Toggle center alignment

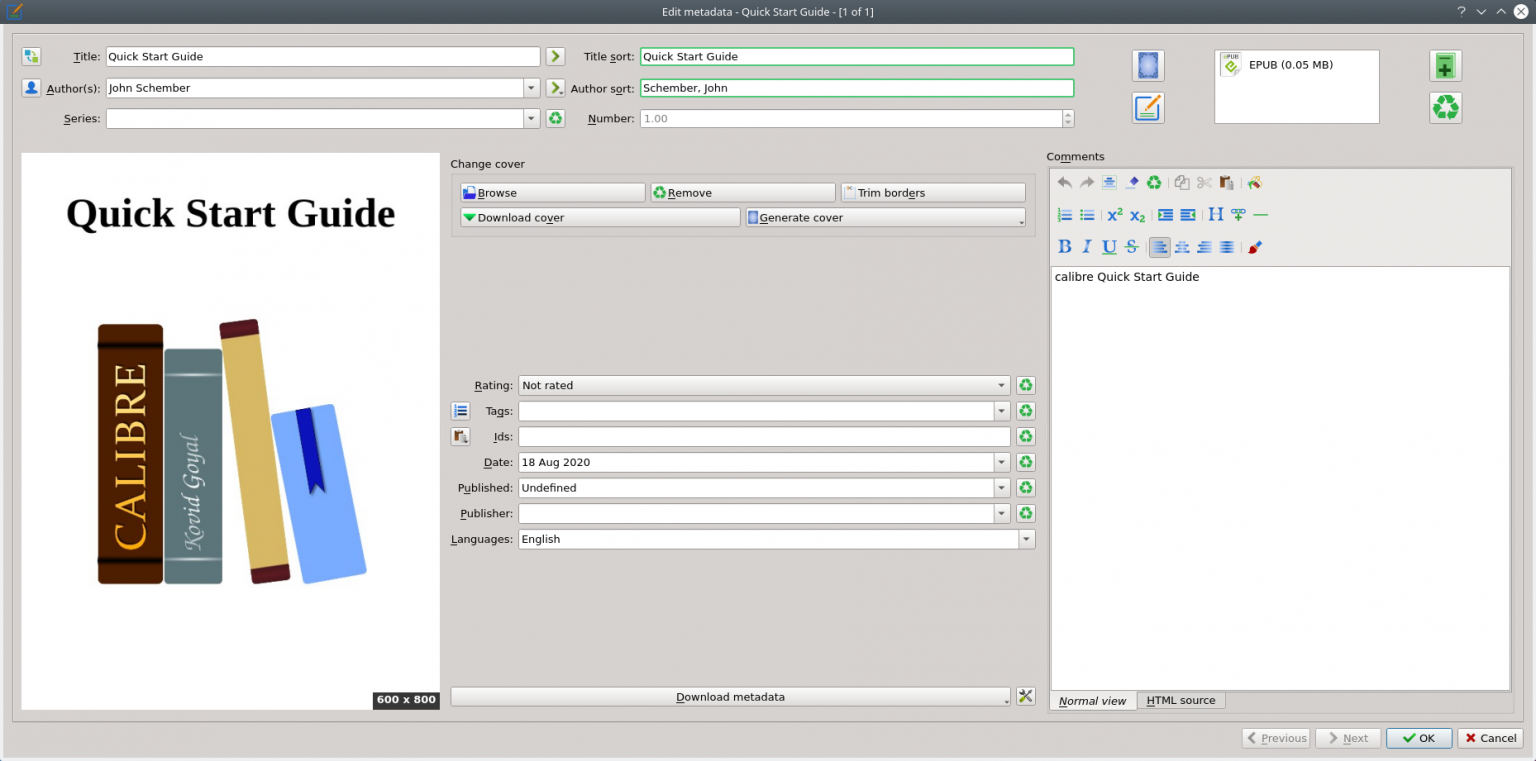click(x=1182, y=247)
